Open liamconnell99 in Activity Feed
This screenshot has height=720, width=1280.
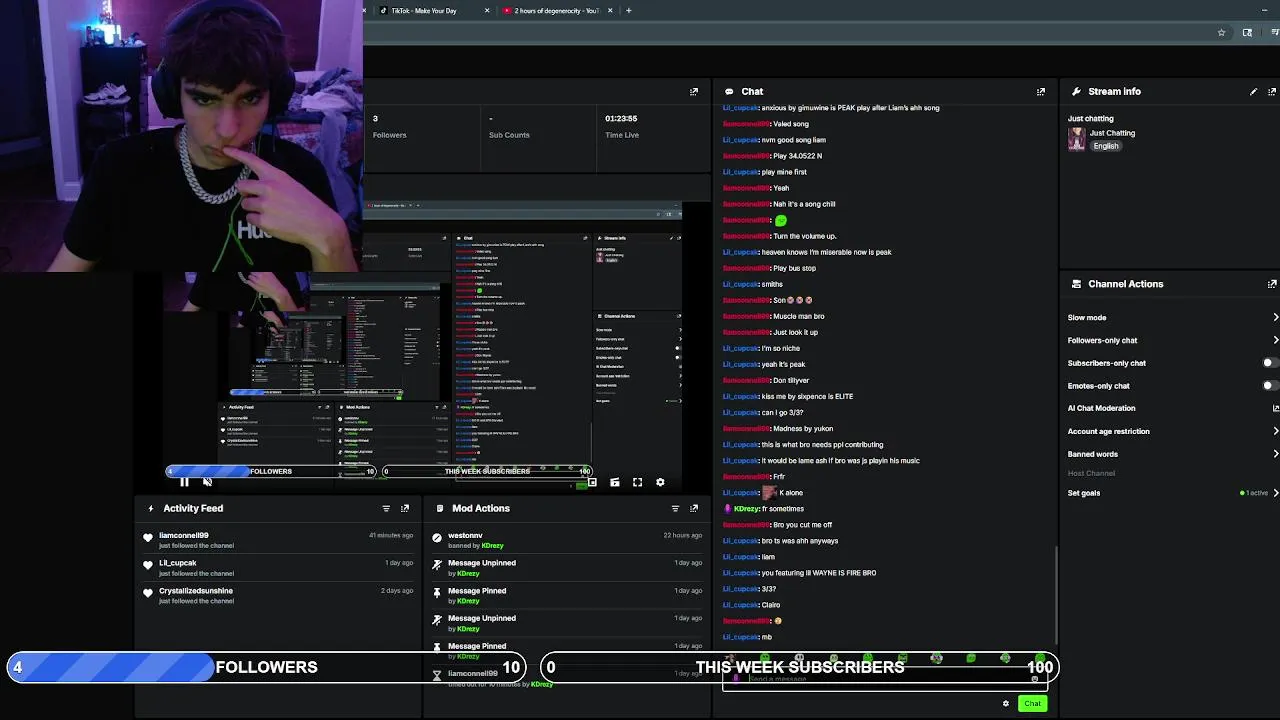pos(184,535)
